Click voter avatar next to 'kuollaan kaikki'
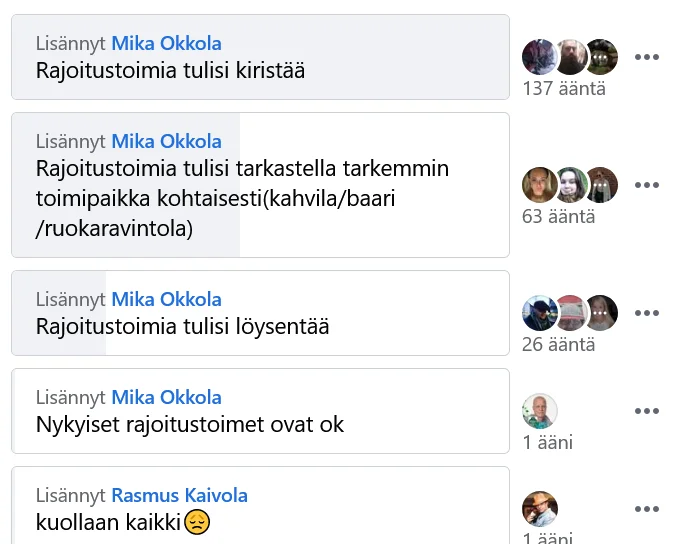 tap(540, 509)
